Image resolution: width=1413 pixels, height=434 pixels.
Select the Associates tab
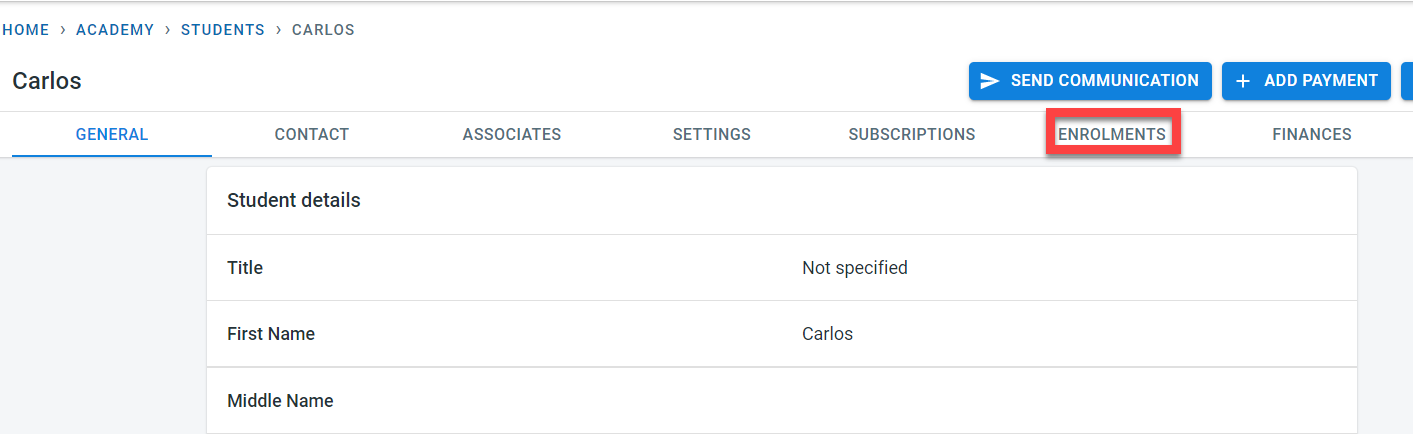coord(512,134)
